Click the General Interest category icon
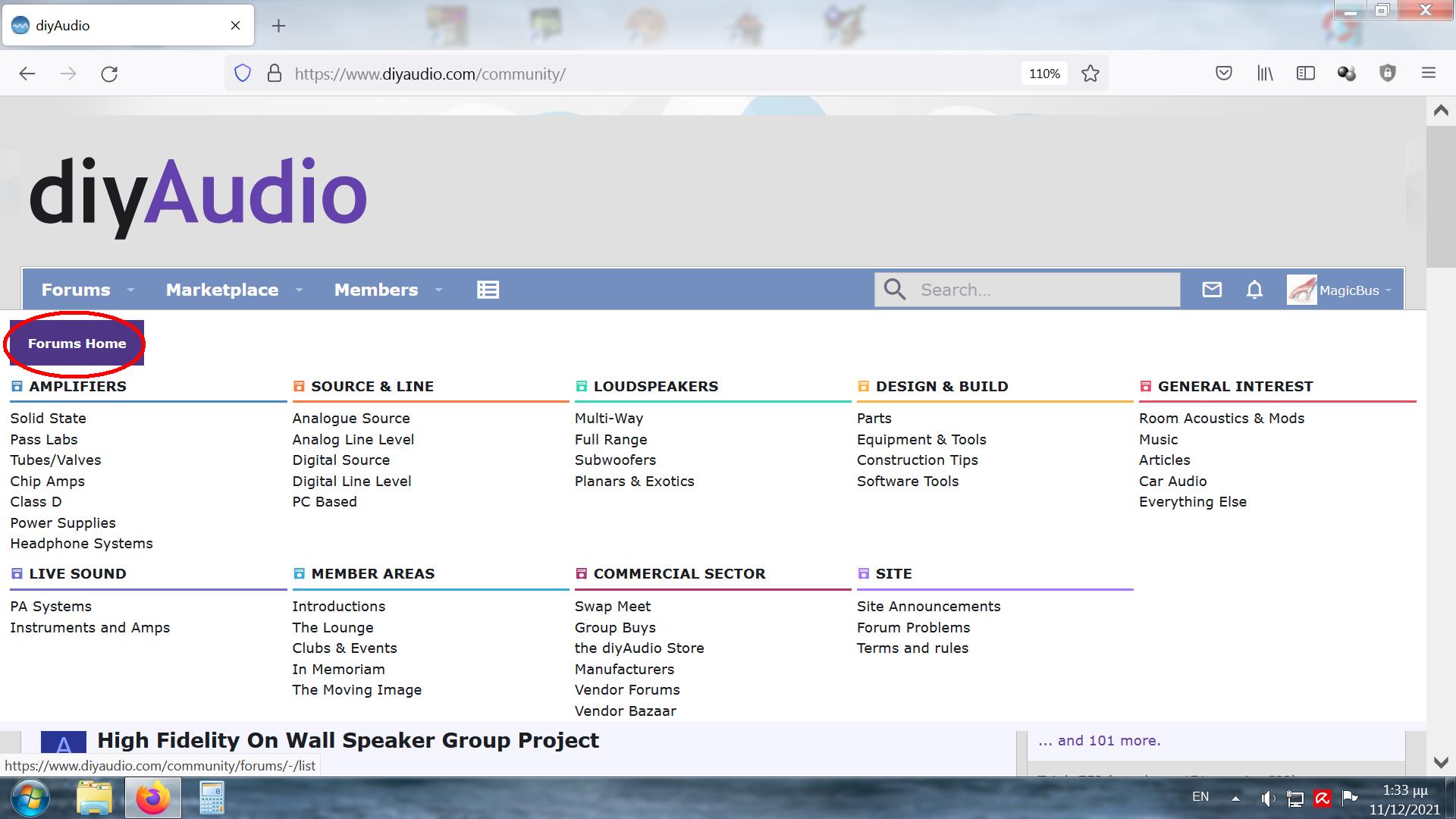The width and height of the screenshot is (1456, 819). pyautogui.click(x=1145, y=387)
